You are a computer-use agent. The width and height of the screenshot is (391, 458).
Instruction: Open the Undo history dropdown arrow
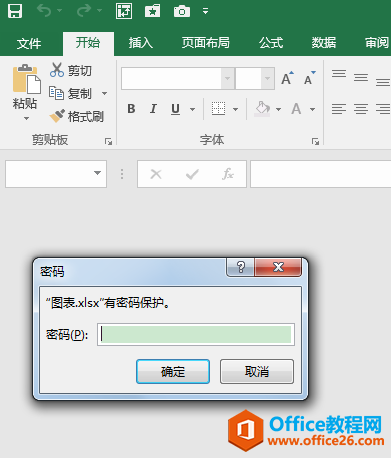tap(60, 11)
